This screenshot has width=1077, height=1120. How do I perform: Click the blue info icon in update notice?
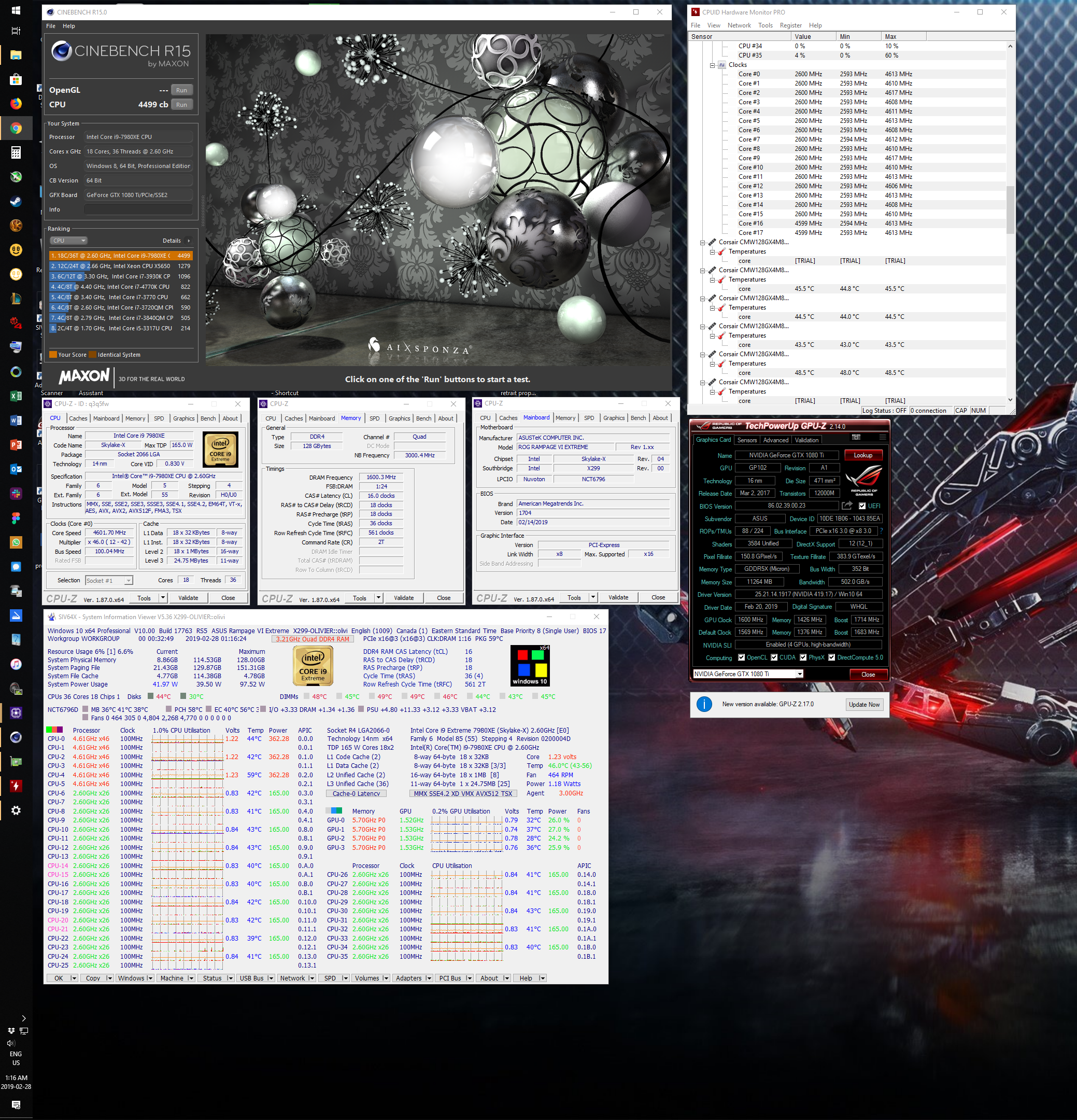[x=704, y=704]
